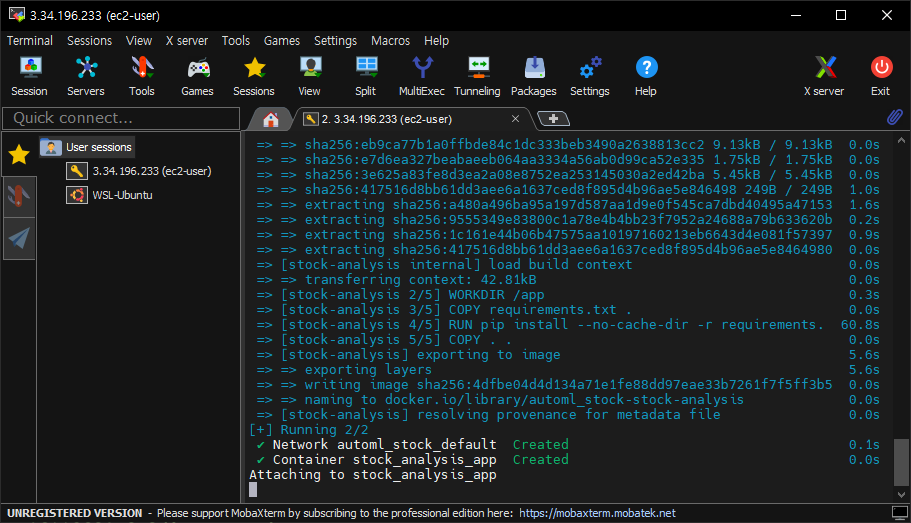Image resolution: width=911 pixels, height=523 pixels.
Task: Open the X server menu
Action: click(186, 41)
